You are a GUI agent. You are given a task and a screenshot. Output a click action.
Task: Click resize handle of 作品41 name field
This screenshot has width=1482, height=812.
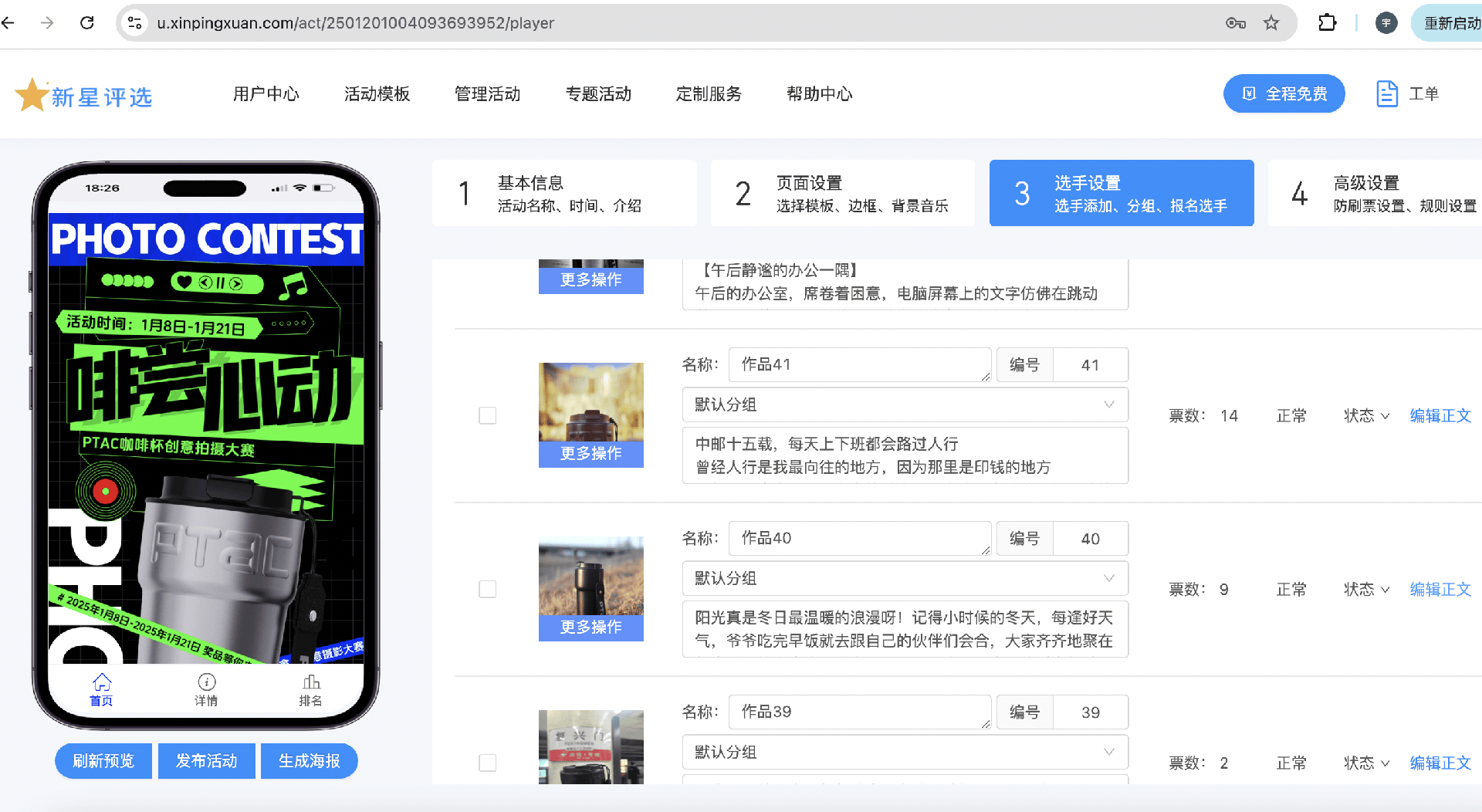pos(986,376)
